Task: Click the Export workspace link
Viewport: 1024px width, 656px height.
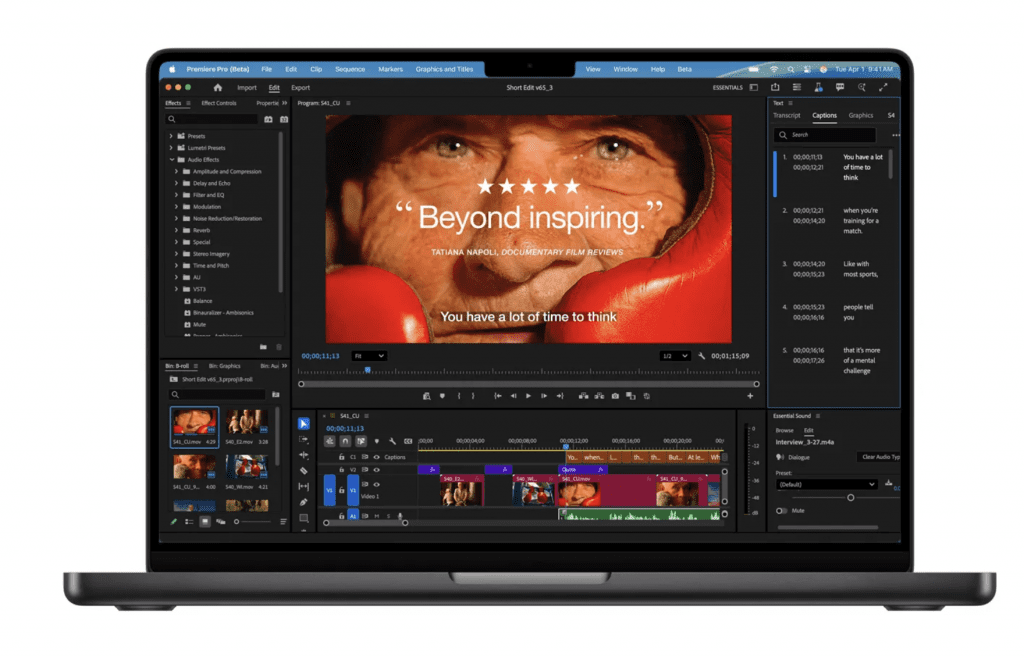Action: click(x=300, y=88)
